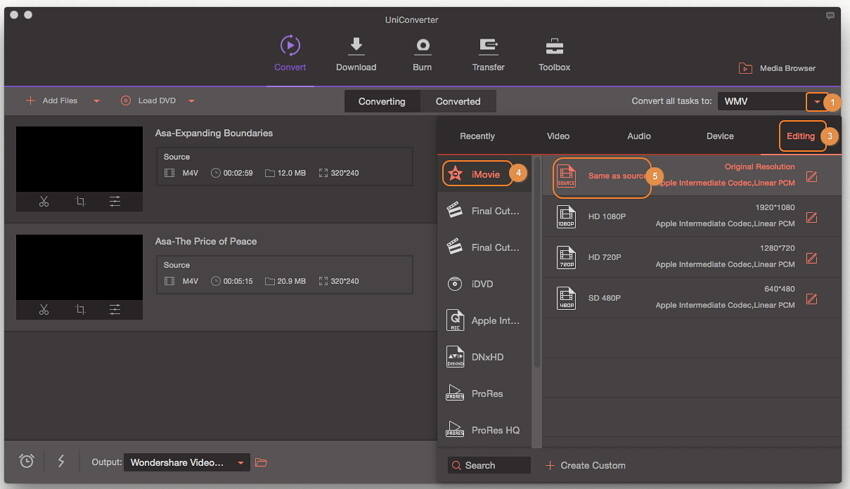Select the Audio format tab
The width and height of the screenshot is (850, 489).
point(639,136)
